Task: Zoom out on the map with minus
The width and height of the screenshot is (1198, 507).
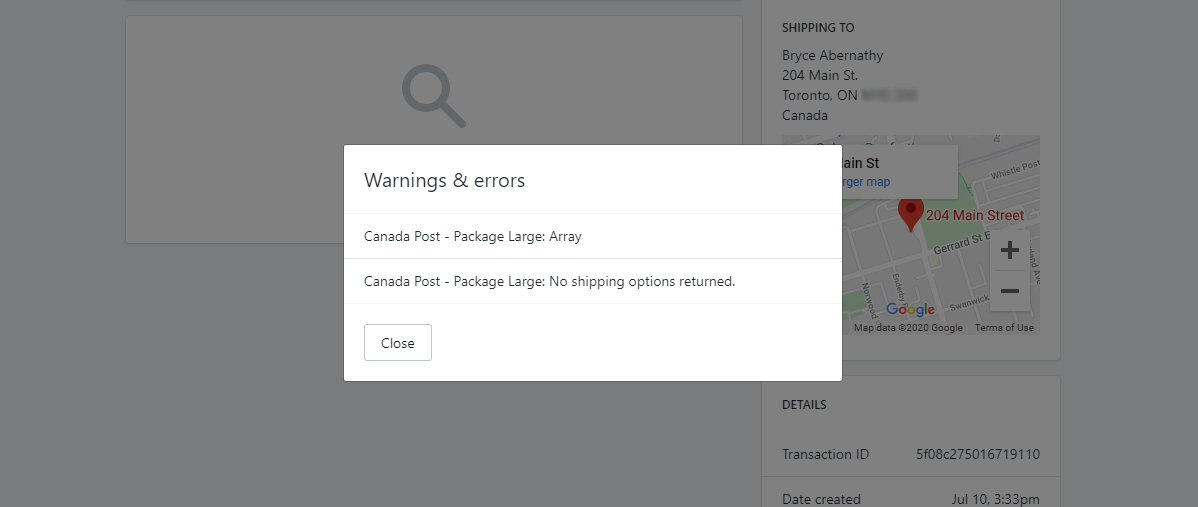Action: click(1009, 291)
